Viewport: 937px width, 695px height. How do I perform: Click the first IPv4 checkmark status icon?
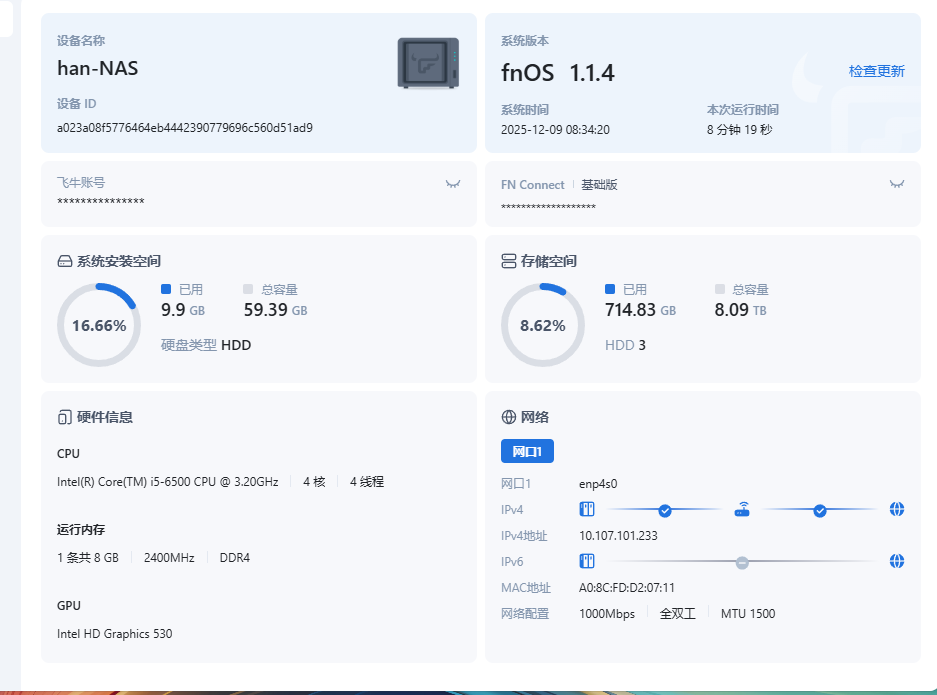[665, 510]
